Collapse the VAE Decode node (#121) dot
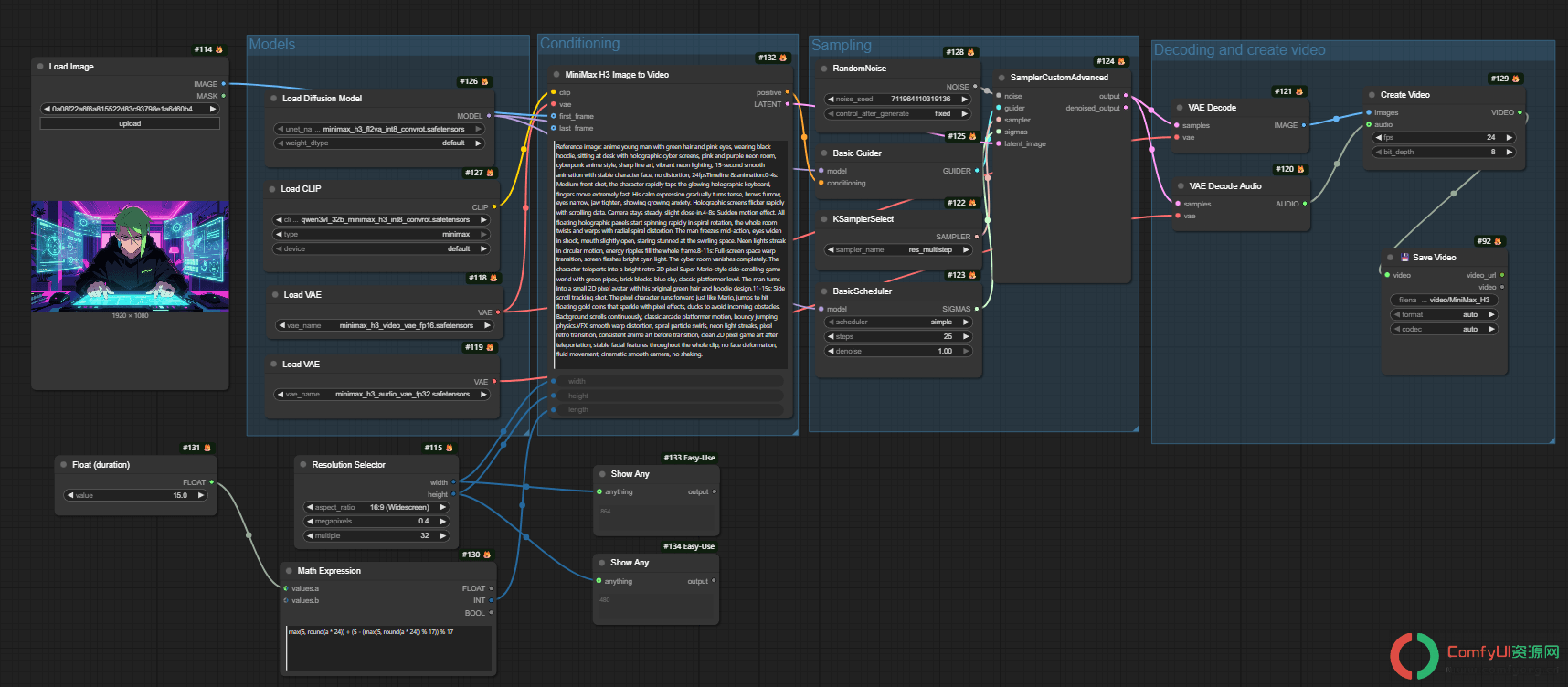1568x687 pixels. click(x=1180, y=108)
